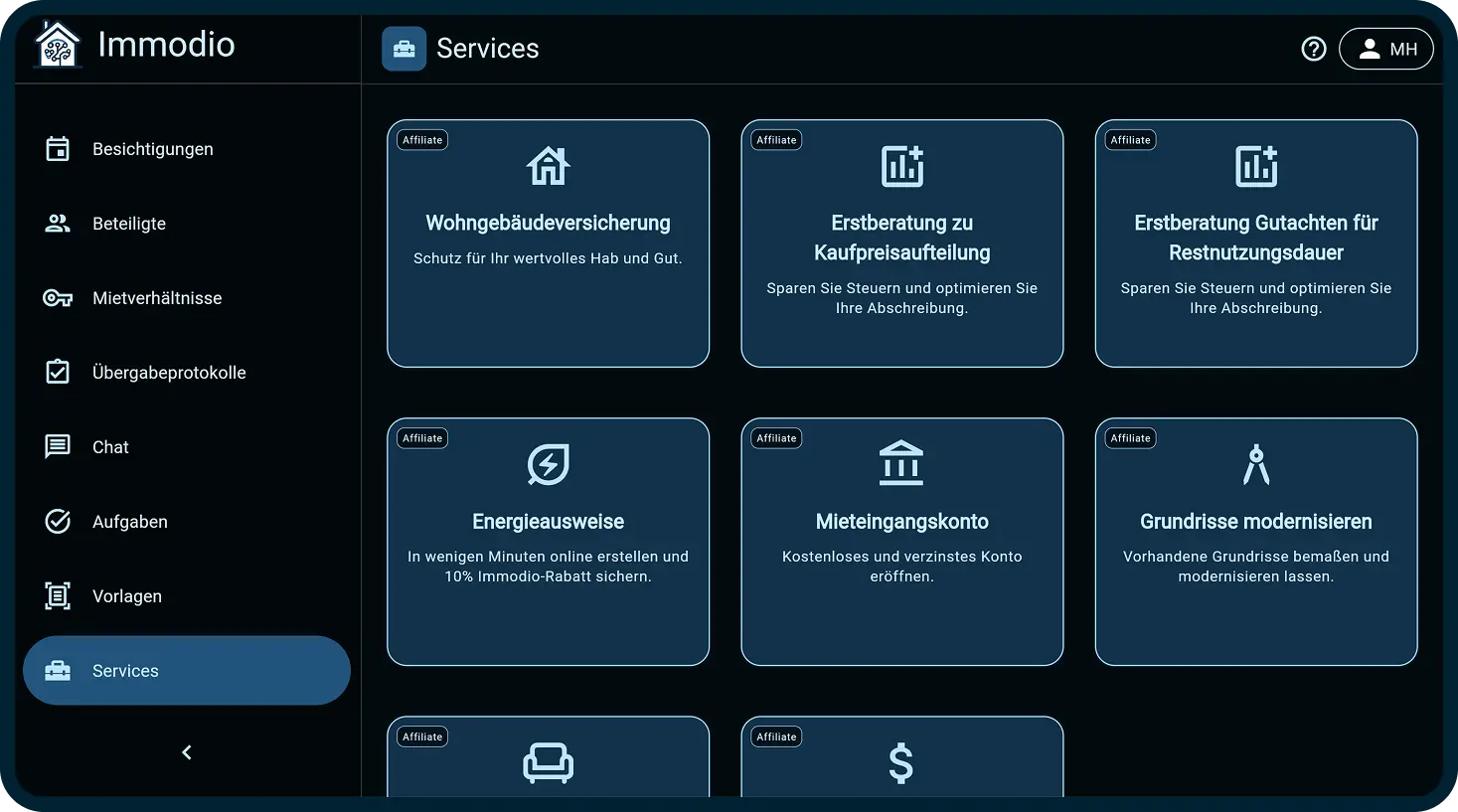The height and width of the screenshot is (812, 1458).
Task: Click the Restnutzungsdauer 'Sparen Sie Steuern' description
Action: point(1256,298)
